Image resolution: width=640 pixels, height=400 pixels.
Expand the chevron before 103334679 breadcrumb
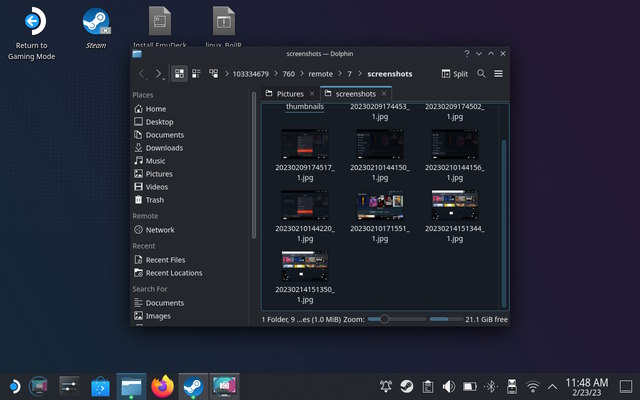[x=227, y=74]
